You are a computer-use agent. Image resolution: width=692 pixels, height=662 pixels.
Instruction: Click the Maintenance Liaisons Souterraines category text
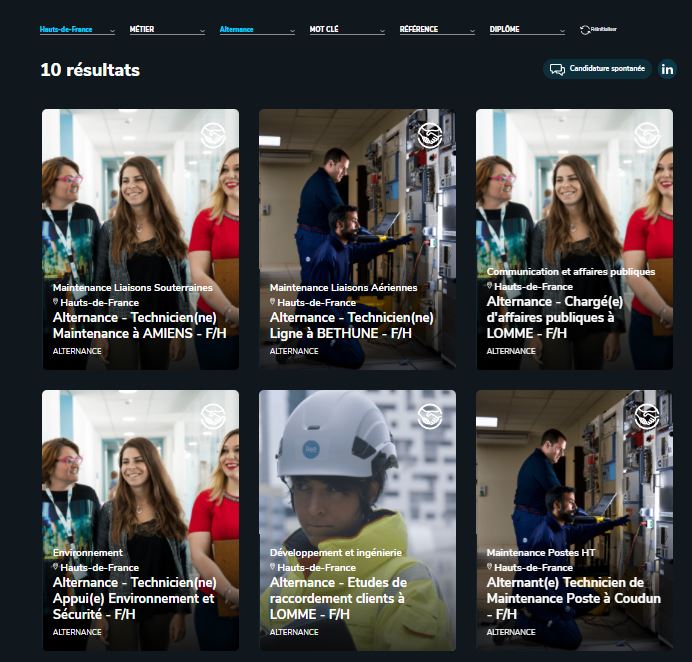point(133,287)
